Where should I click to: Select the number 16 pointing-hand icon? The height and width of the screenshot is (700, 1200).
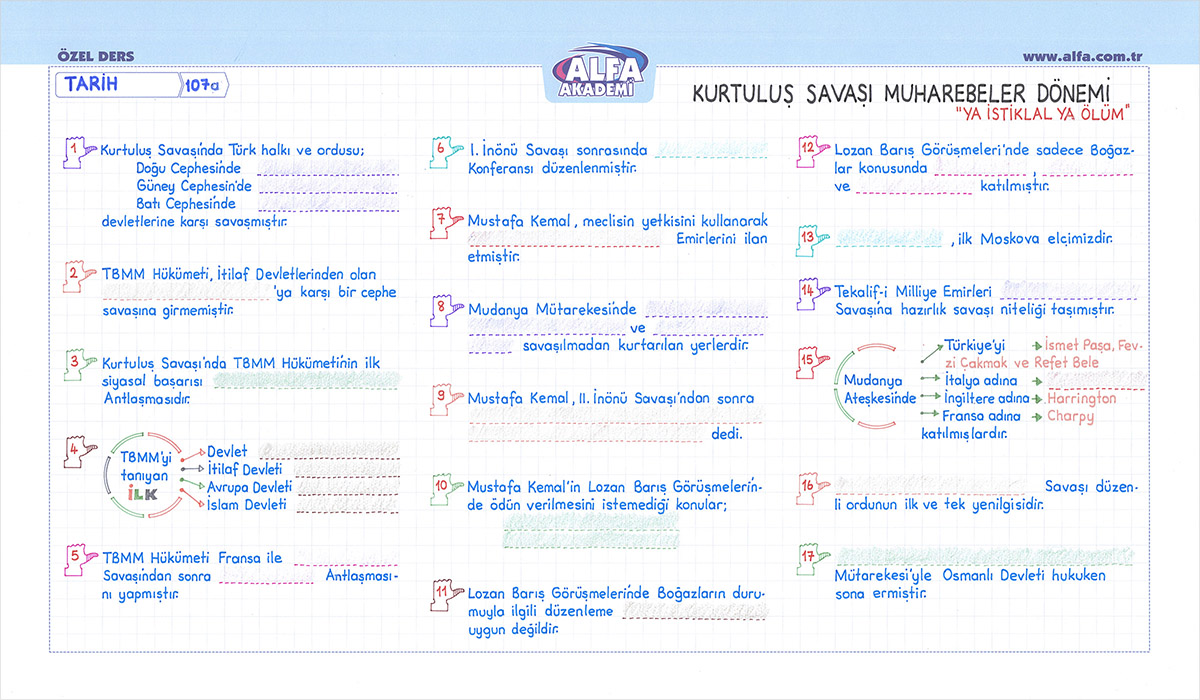click(x=811, y=487)
